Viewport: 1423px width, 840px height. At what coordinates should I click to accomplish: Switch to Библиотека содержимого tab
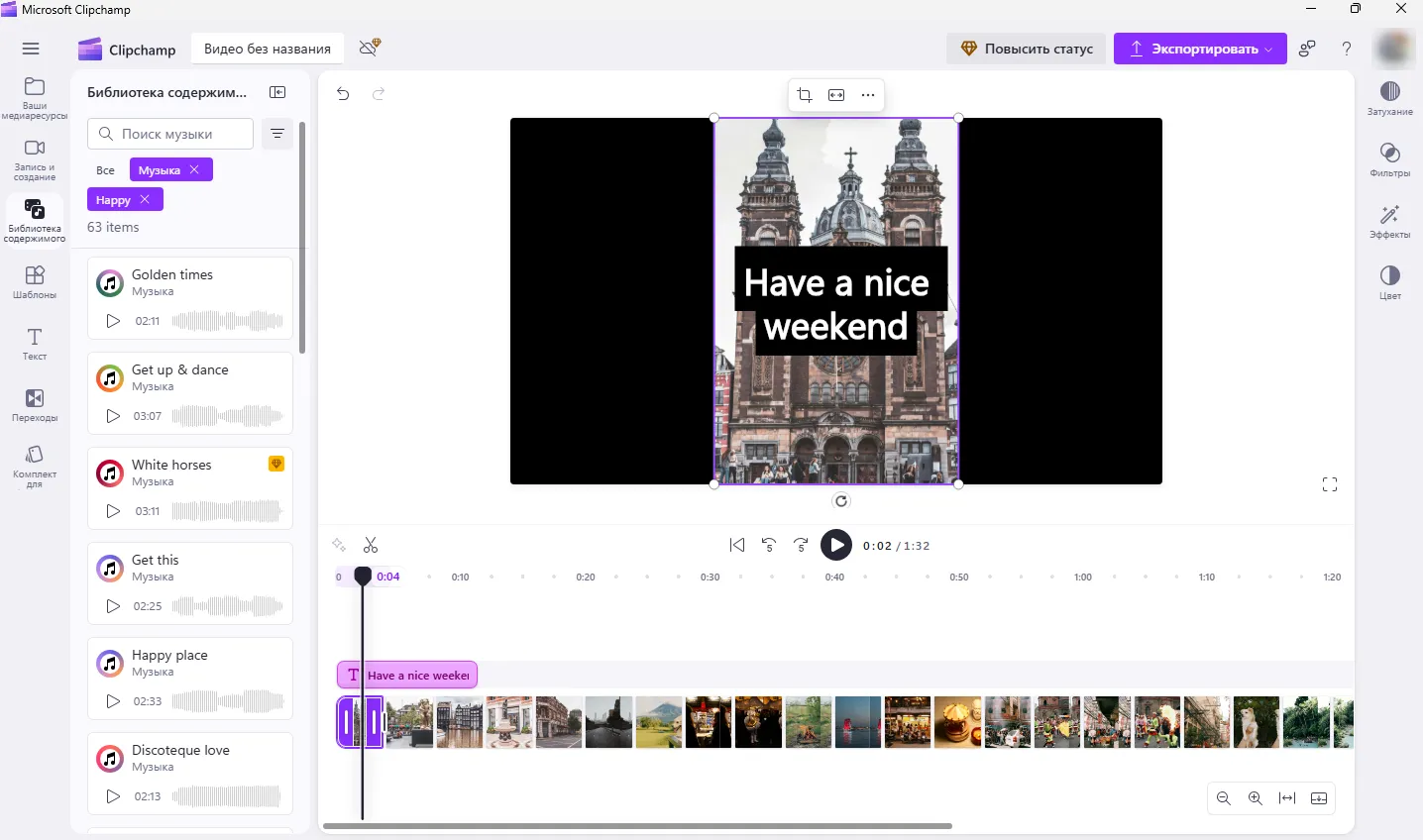pos(34,218)
